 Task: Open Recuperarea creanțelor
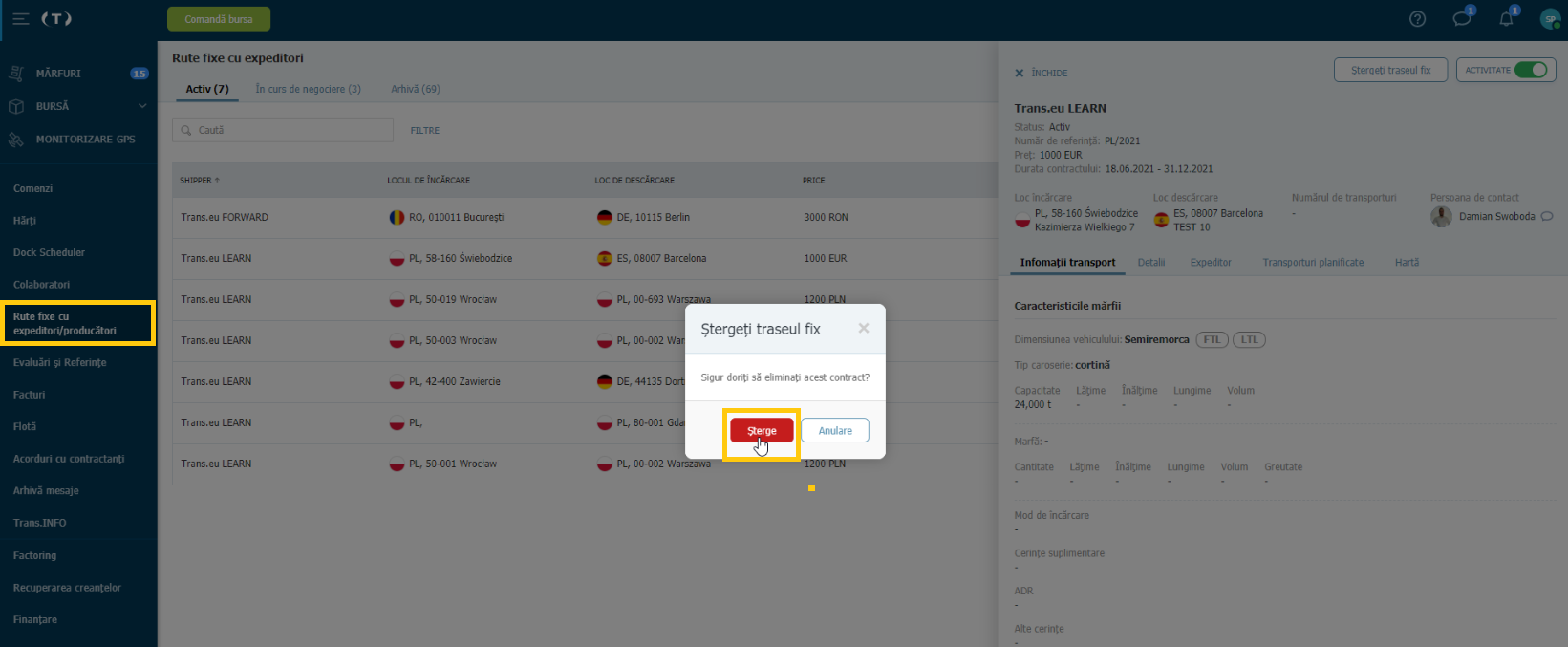(67, 588)
